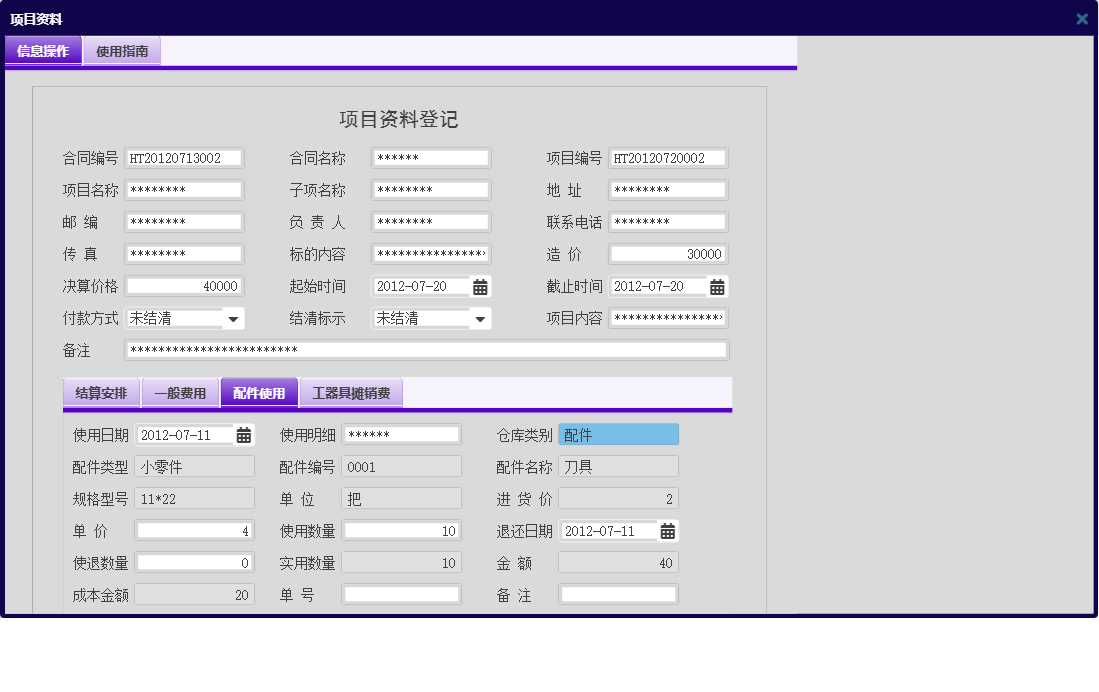The width and height of the screenshot is (1099, 692).
Task: Select the 配件使用 tab
Action: (x=259, y=392)
